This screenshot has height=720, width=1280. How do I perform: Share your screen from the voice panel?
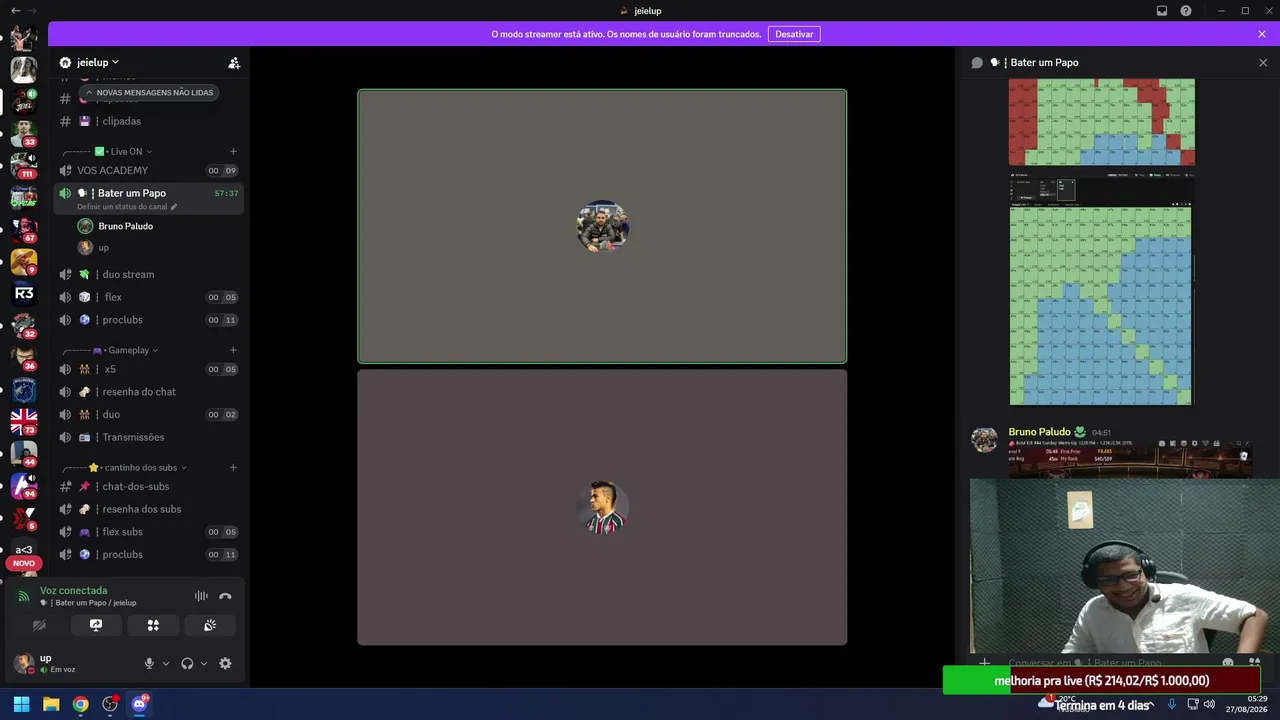(x=96, y=625)
